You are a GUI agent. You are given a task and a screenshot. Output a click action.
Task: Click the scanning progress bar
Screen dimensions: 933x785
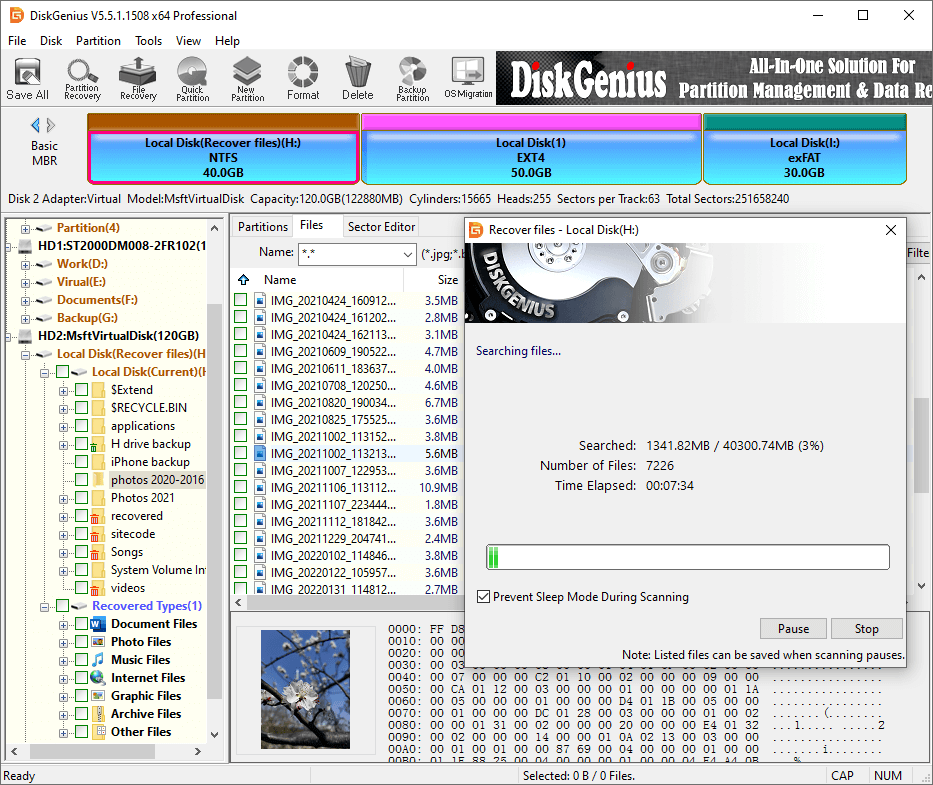[688, 557]
